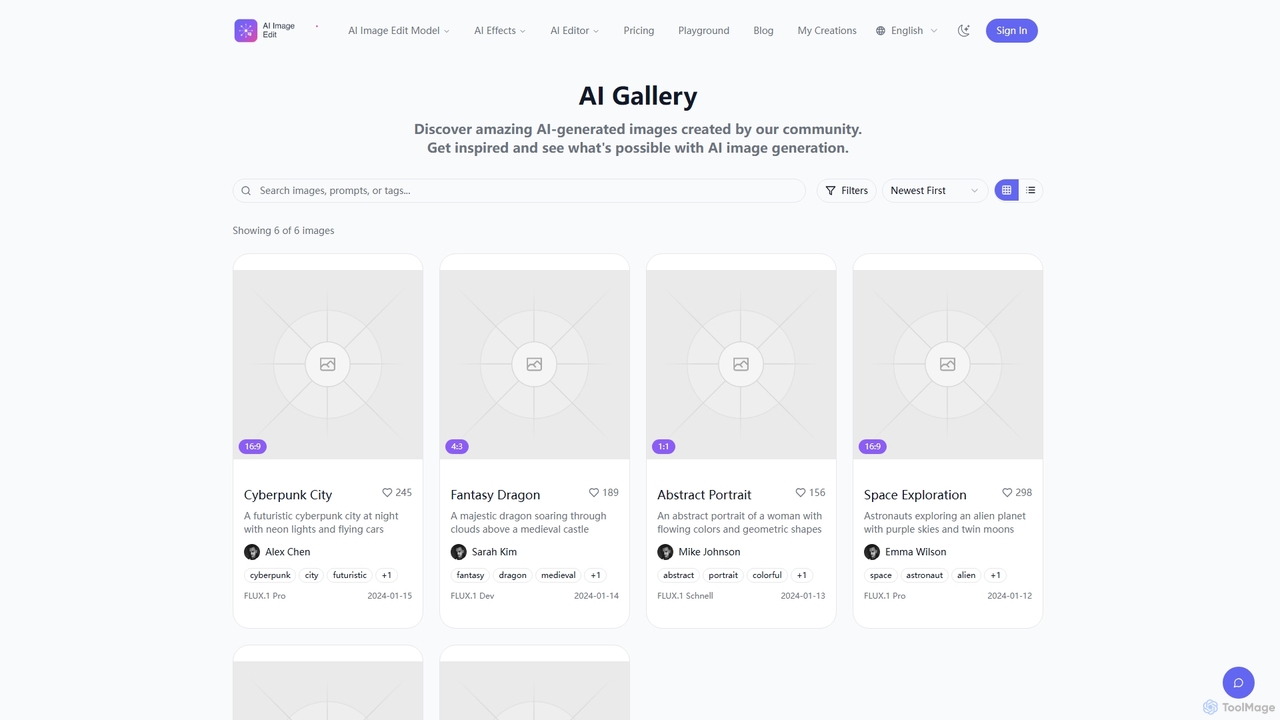Viewport: 1280px width, 720px height.
Task: Click the Abstract Portrait title
Action: tap(704, 495)
